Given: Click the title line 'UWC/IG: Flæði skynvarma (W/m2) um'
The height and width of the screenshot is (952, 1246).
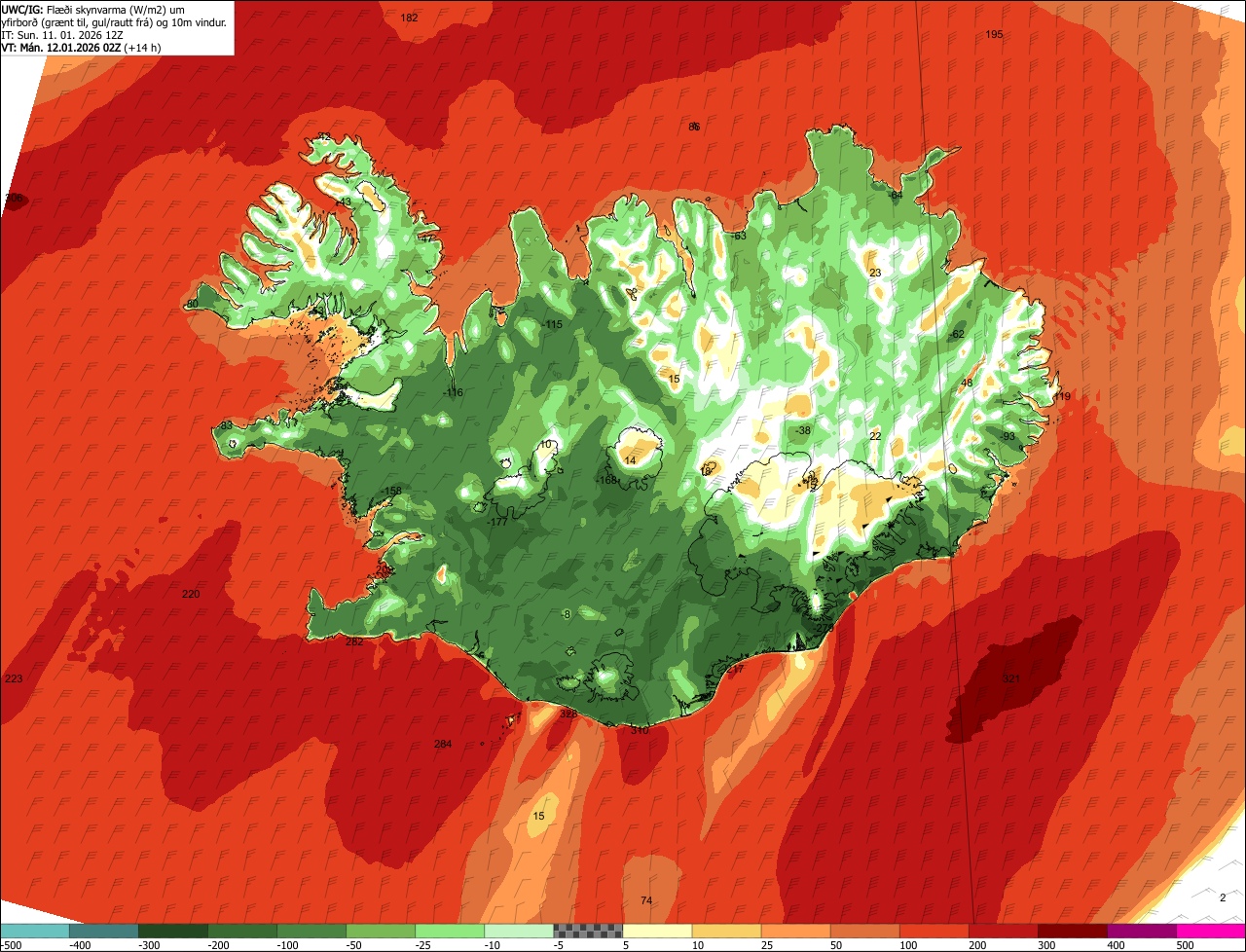Looking at the screenshot, I should click(94, 9).
